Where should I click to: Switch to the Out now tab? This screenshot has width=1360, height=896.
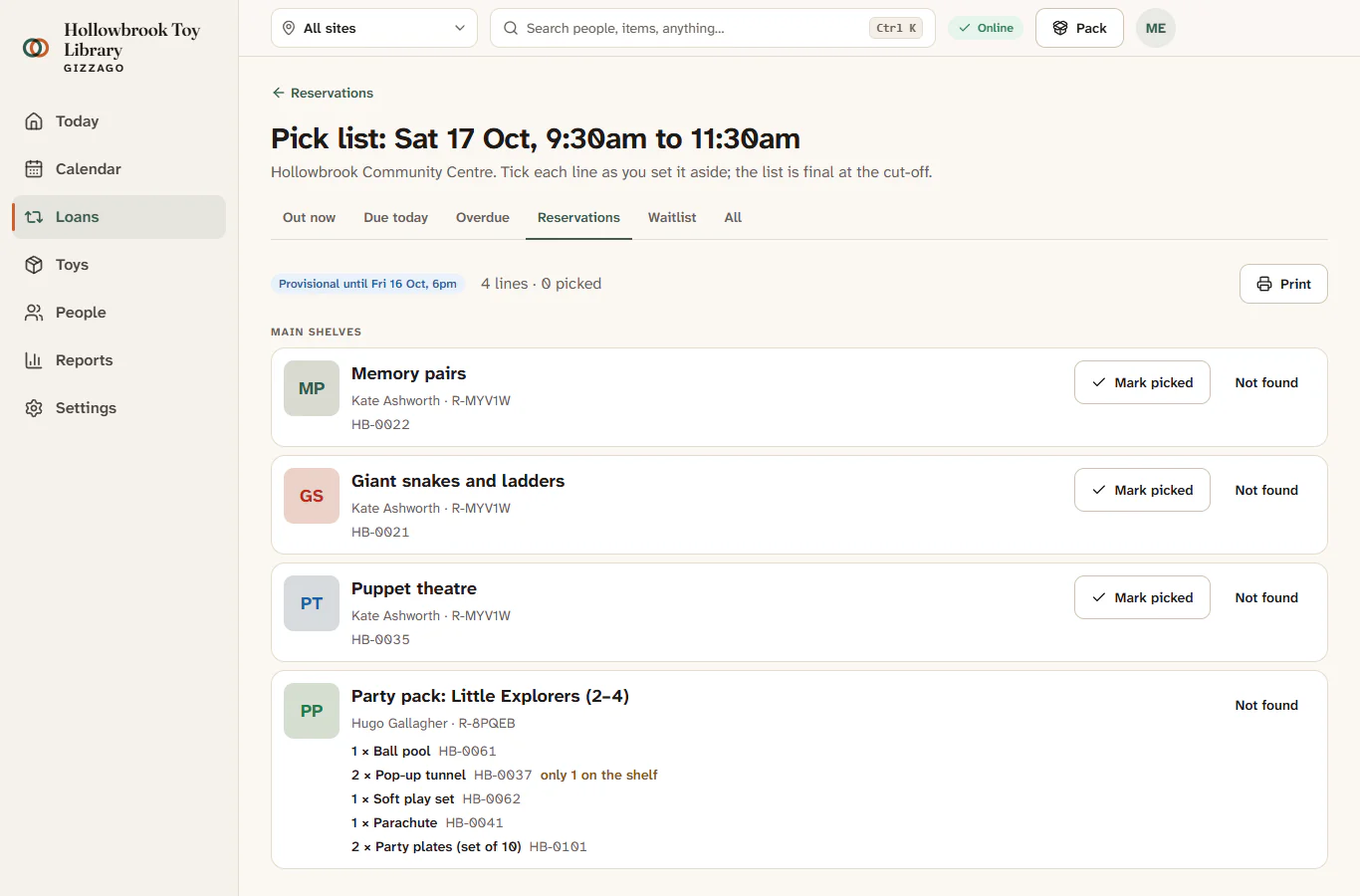click(309, 217)
